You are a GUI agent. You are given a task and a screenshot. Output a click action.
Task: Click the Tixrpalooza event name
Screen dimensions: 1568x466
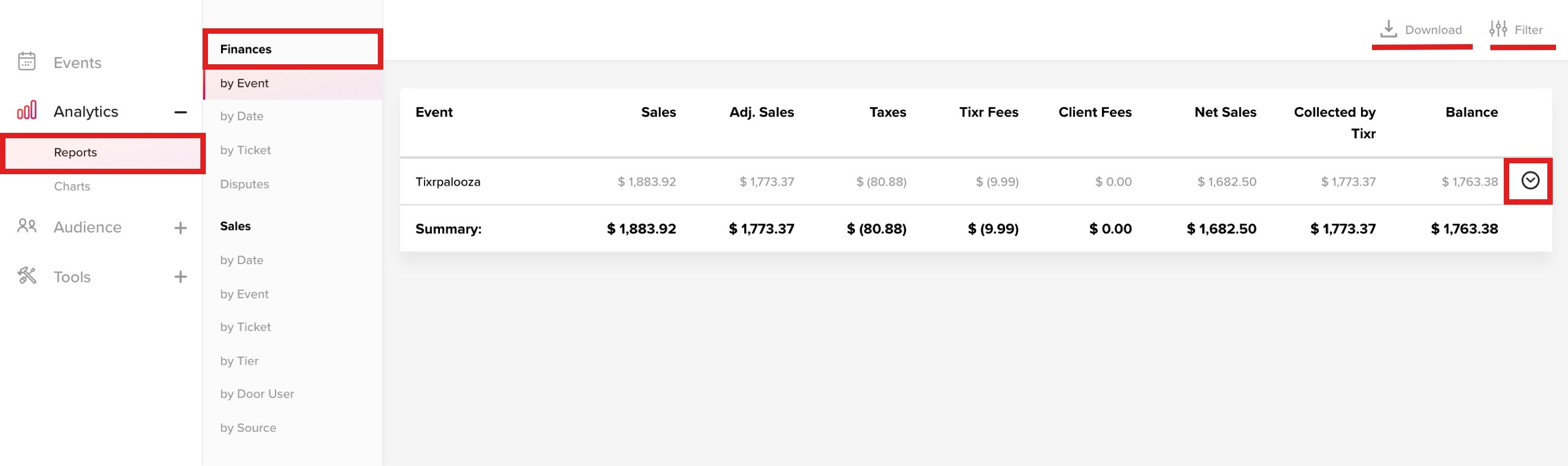pyautogui.click(x=448, y=182)
